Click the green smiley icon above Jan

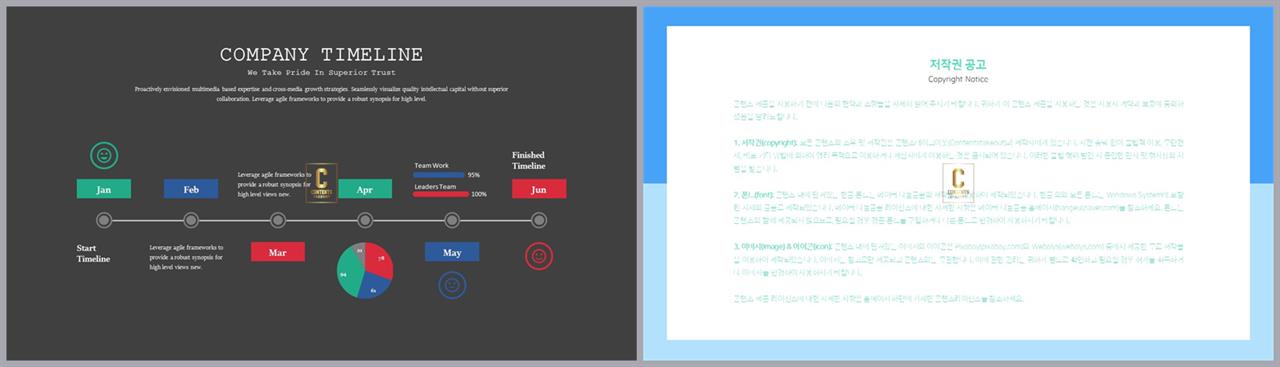(x=104, y=155)
